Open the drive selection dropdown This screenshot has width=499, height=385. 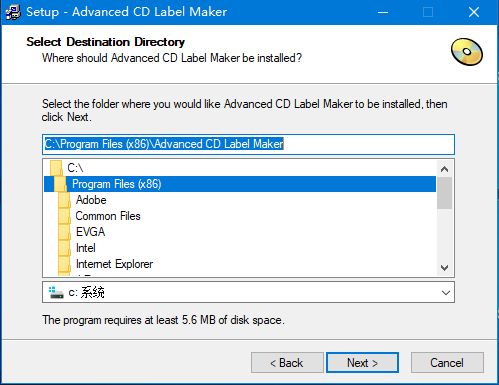[x=446, y=293]
